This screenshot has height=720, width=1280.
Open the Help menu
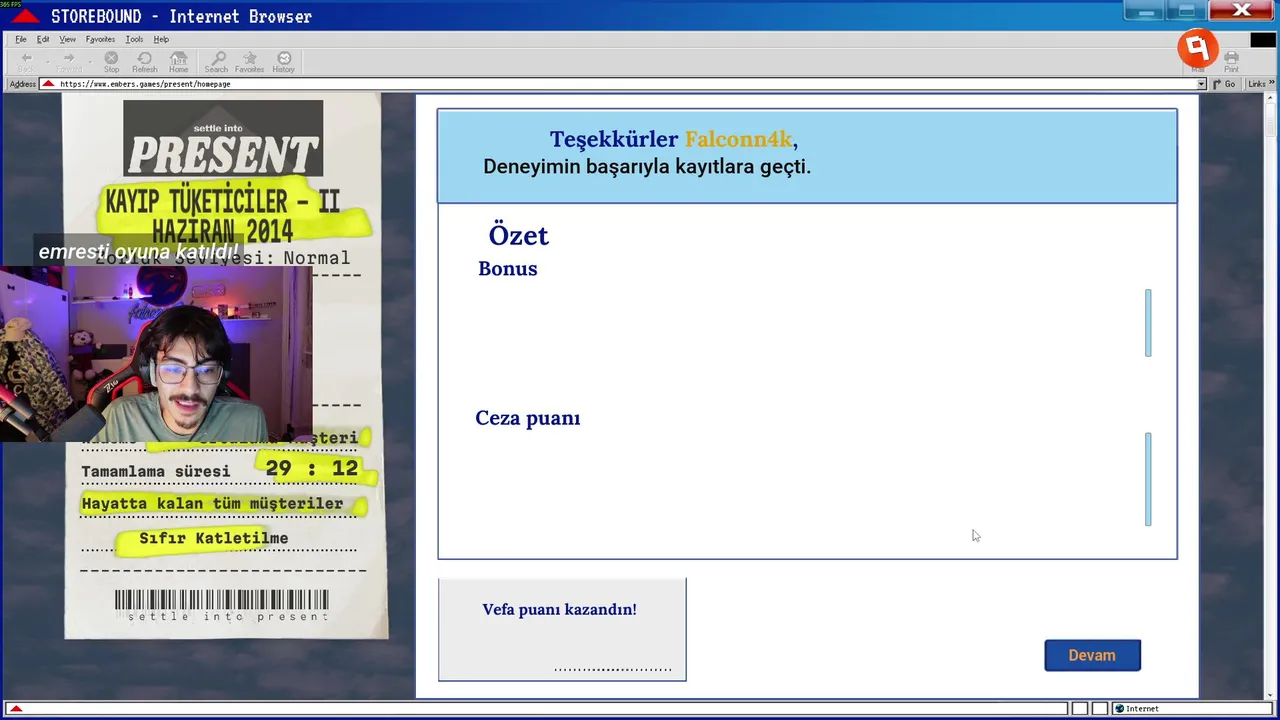(x=161, y=39)
